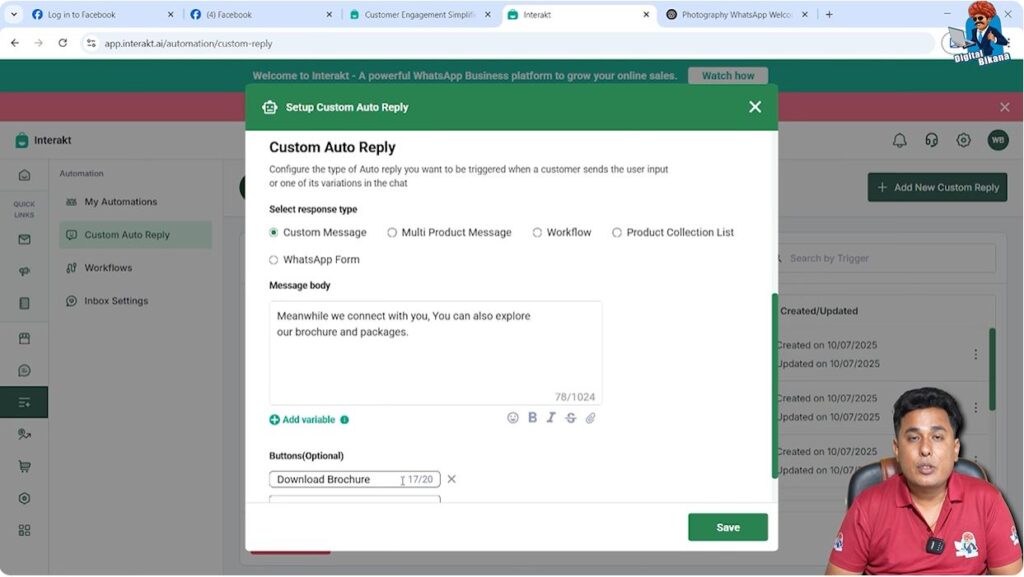
Task: Select the WhatsApp Form option
Action: point(273,259)
